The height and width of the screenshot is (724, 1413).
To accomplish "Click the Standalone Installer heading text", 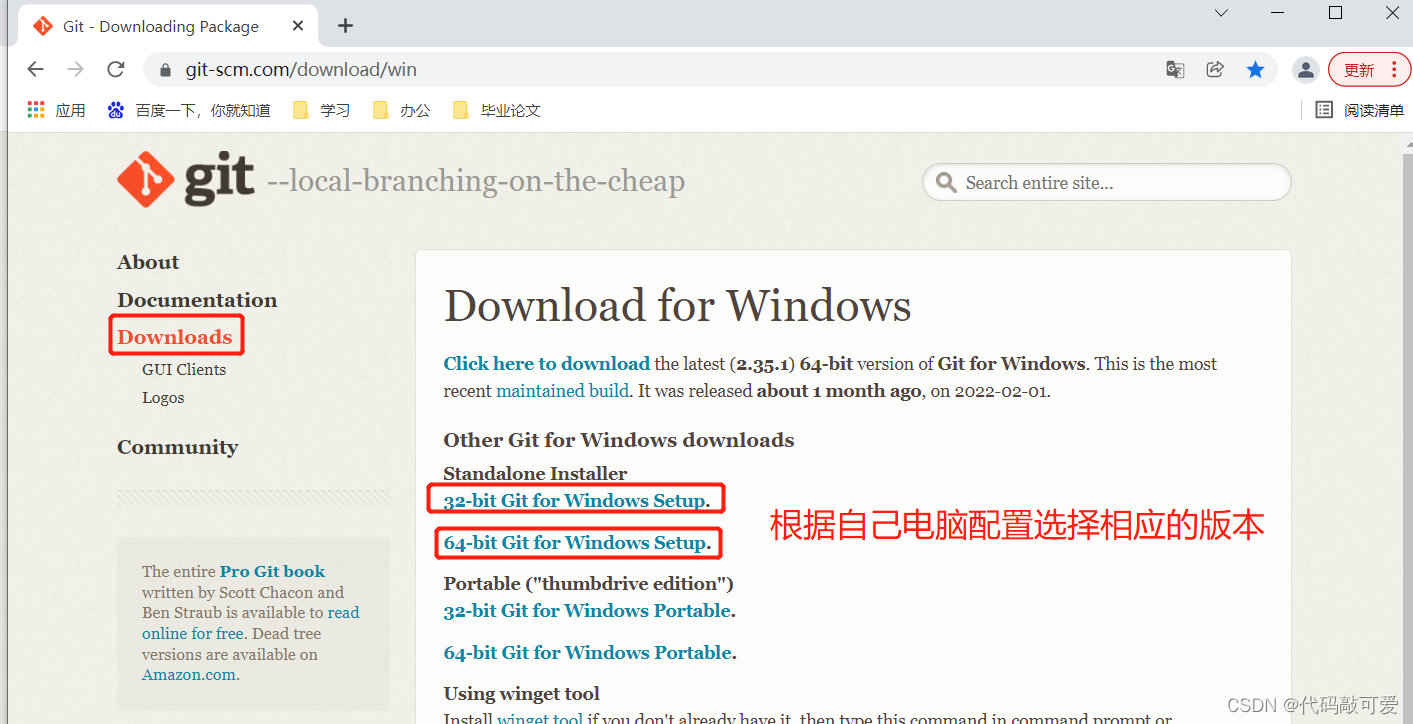I will [536, 474].
